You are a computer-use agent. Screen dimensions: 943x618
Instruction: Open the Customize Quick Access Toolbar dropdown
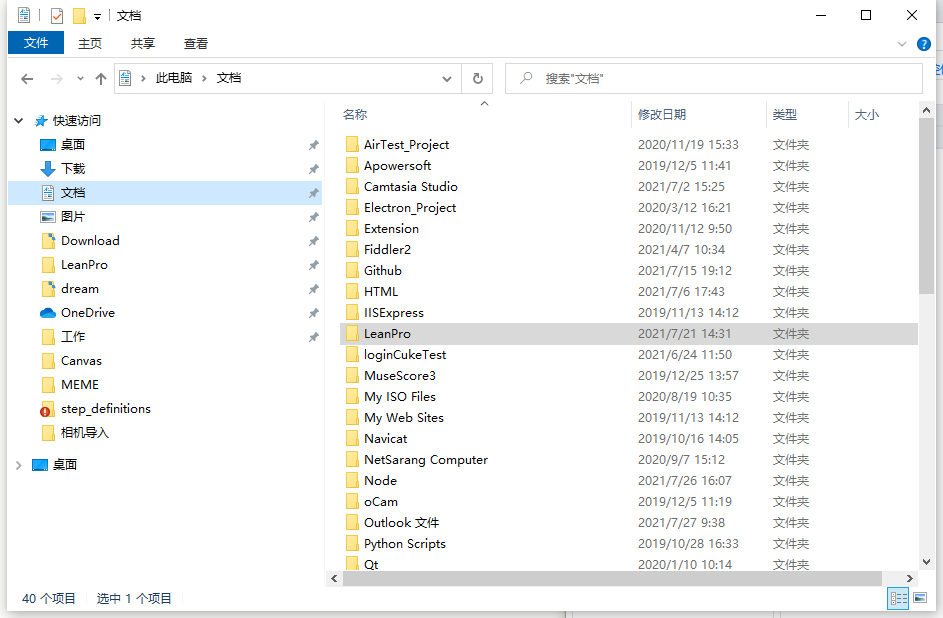click(97, 16)
